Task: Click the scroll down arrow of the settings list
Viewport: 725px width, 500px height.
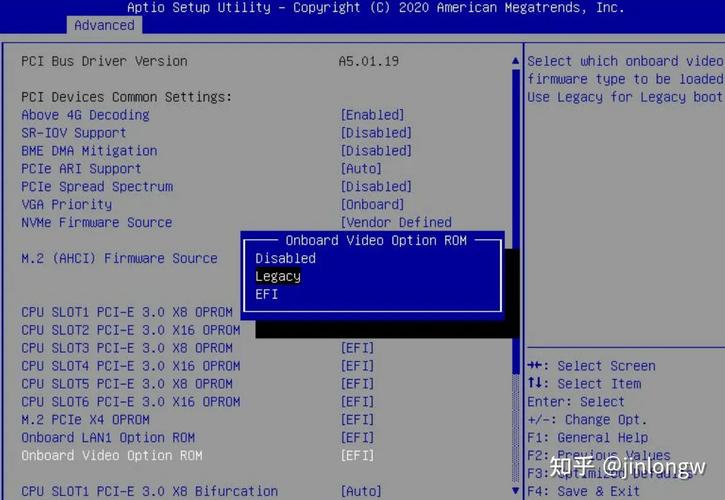Action: pyautogui.click(x=516, y=491)
